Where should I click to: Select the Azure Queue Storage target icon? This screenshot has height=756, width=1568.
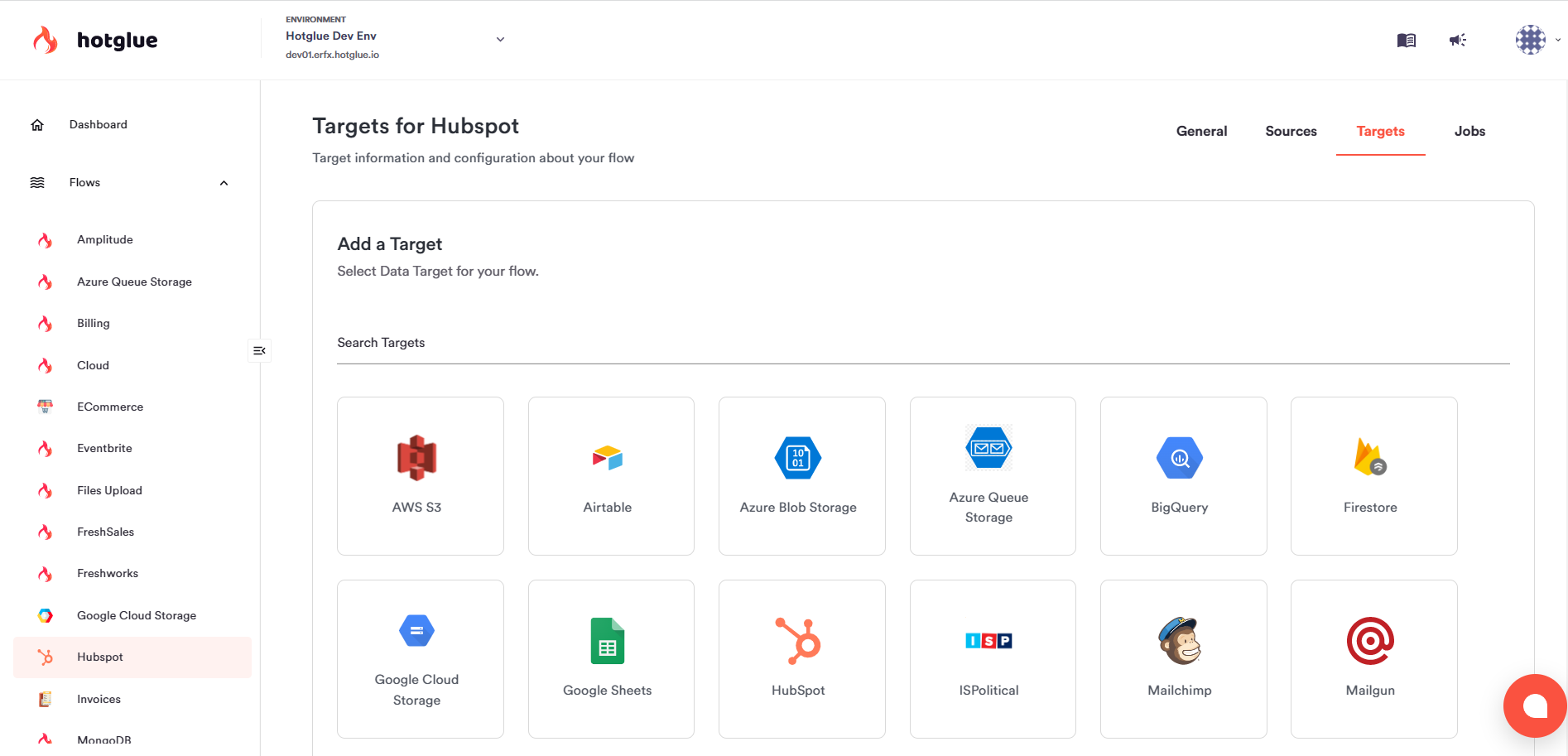pyautogui.click(x=988, y=448)
